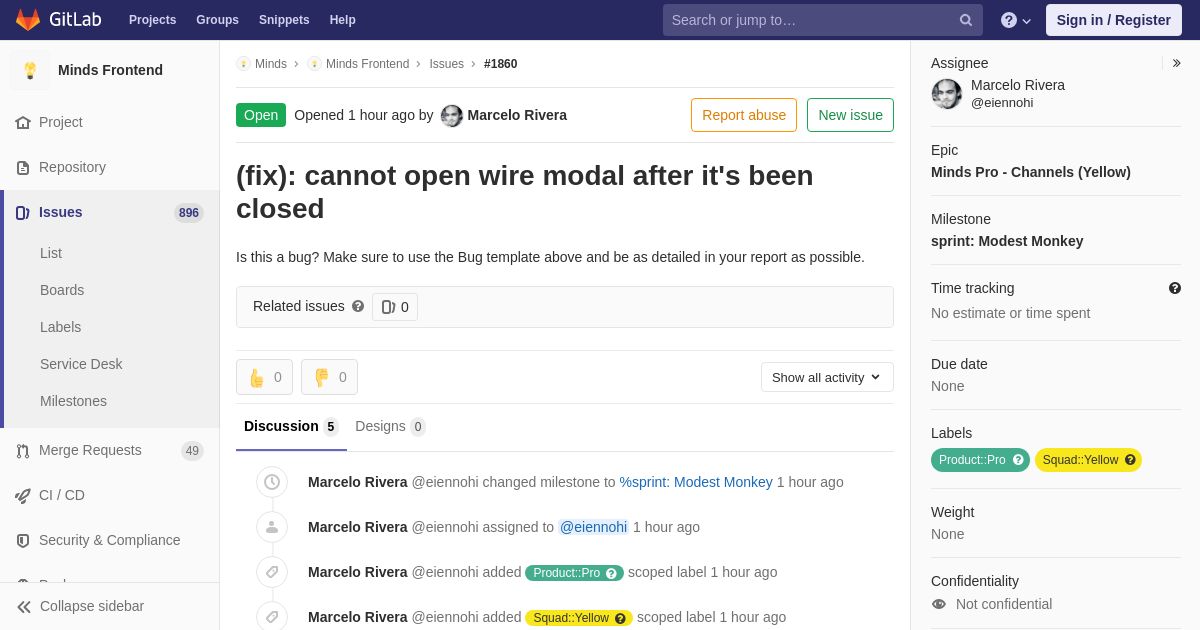Click the related issues count badge
This screenshot has height=630, width=1200.
(x=395, y=307)
